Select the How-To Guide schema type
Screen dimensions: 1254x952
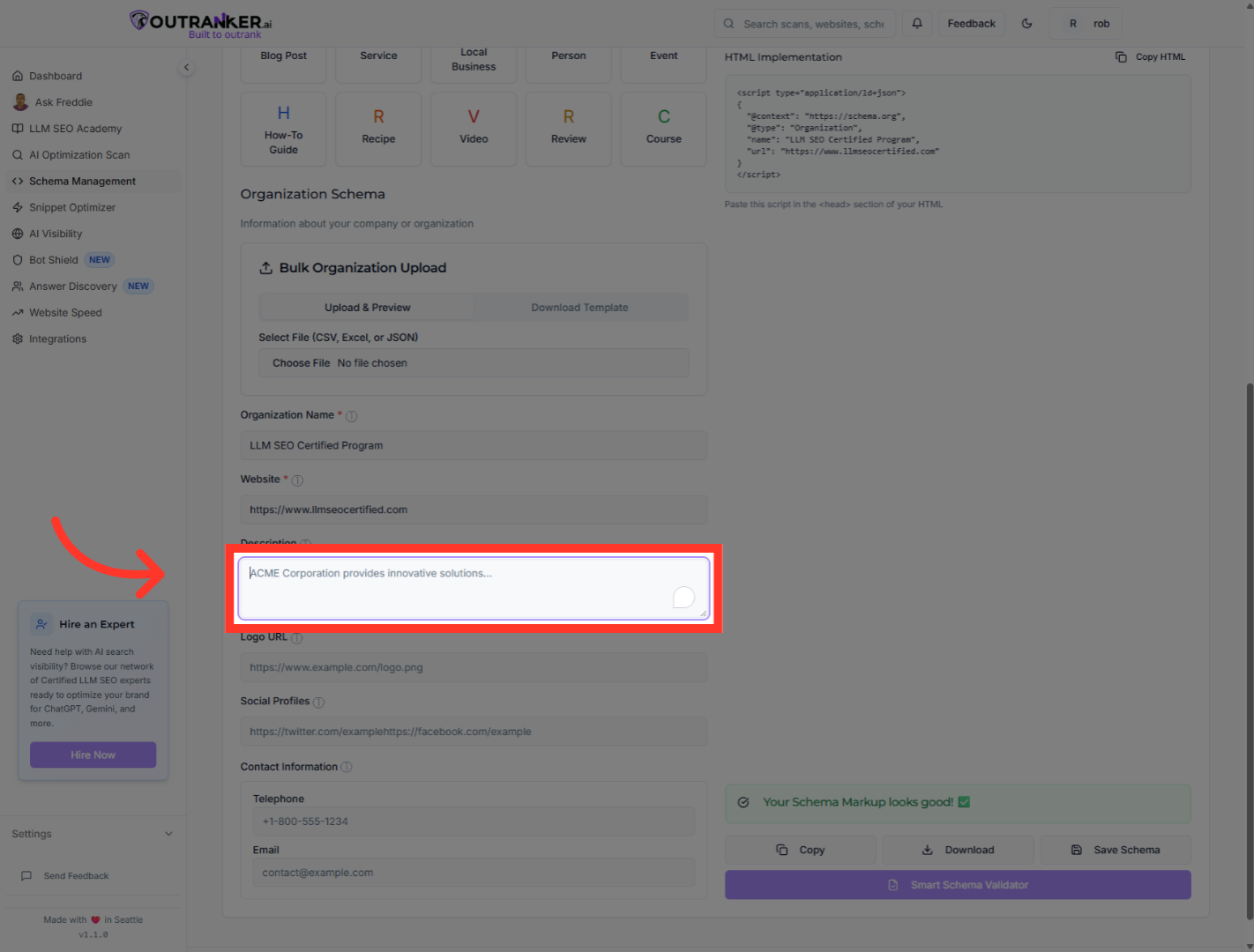(x=283, y=129)
